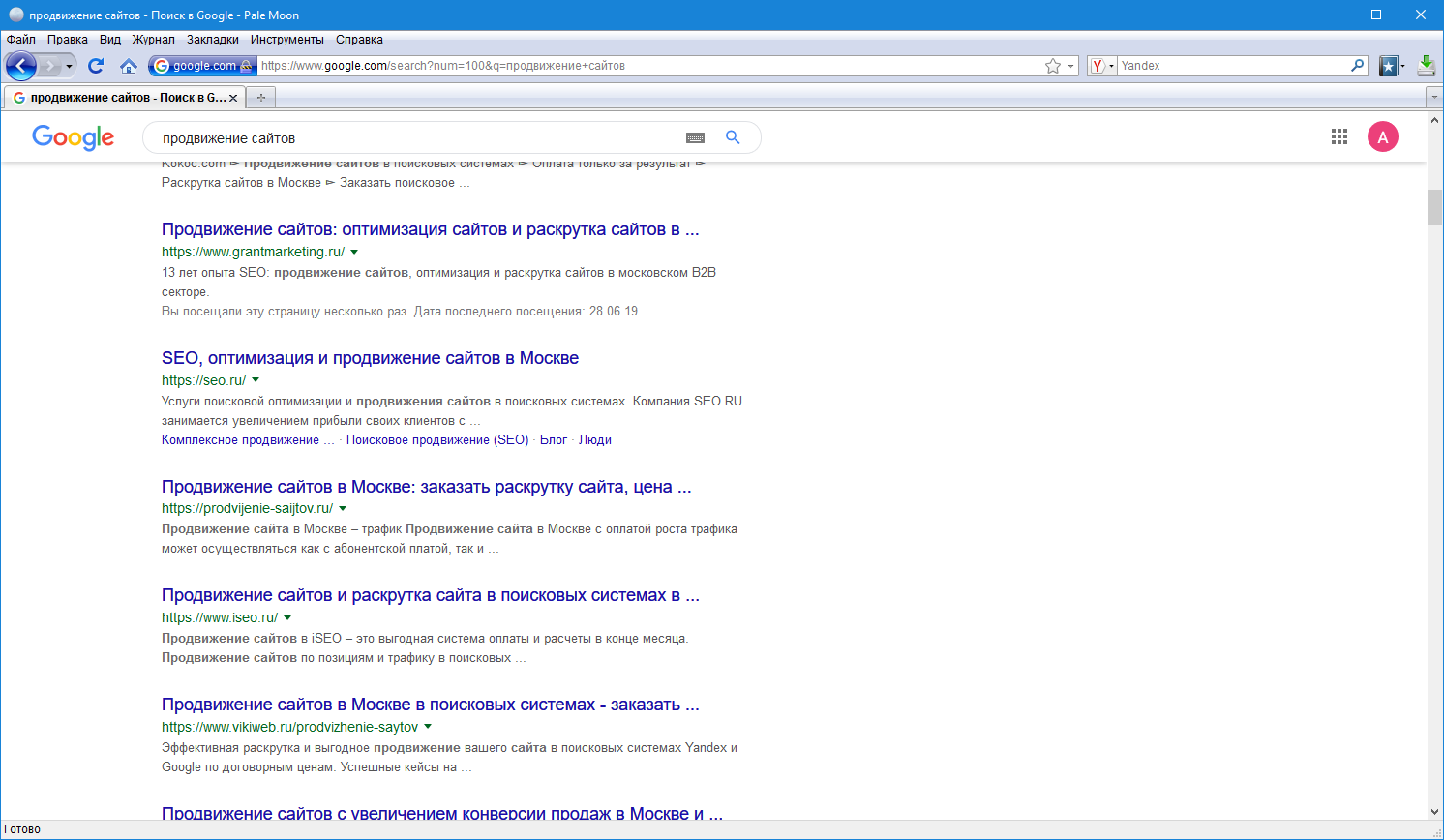Follow the 'Комплексное продвижение ...' sitelink
This screenshot has width=1444, height=840.
(x=248, y=439)
